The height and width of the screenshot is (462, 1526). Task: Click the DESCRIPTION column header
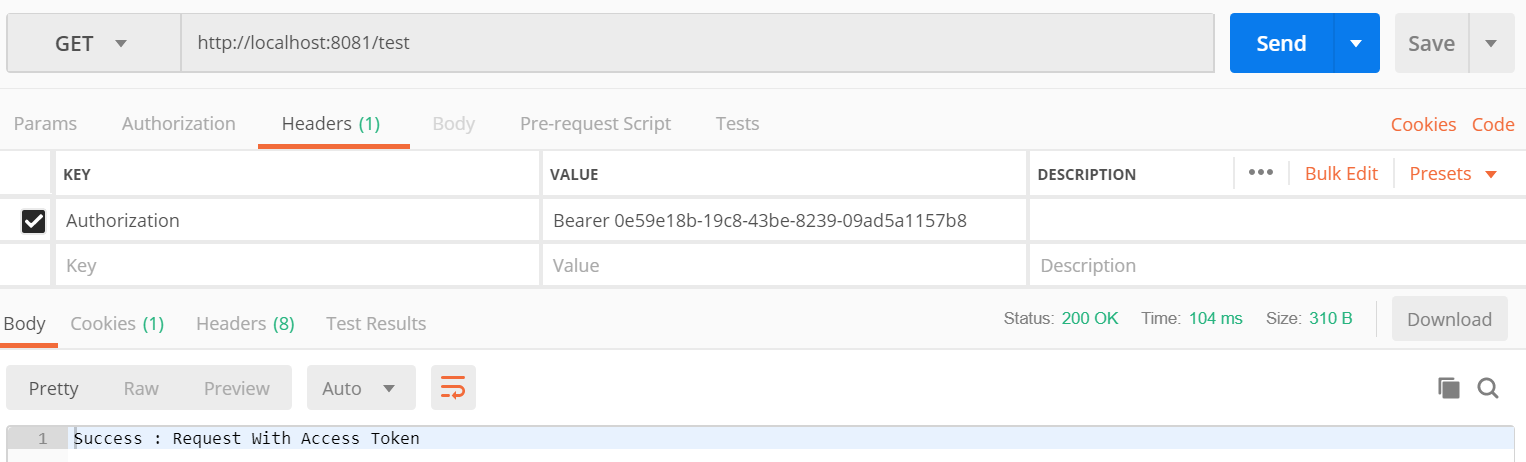[1086, 174]
